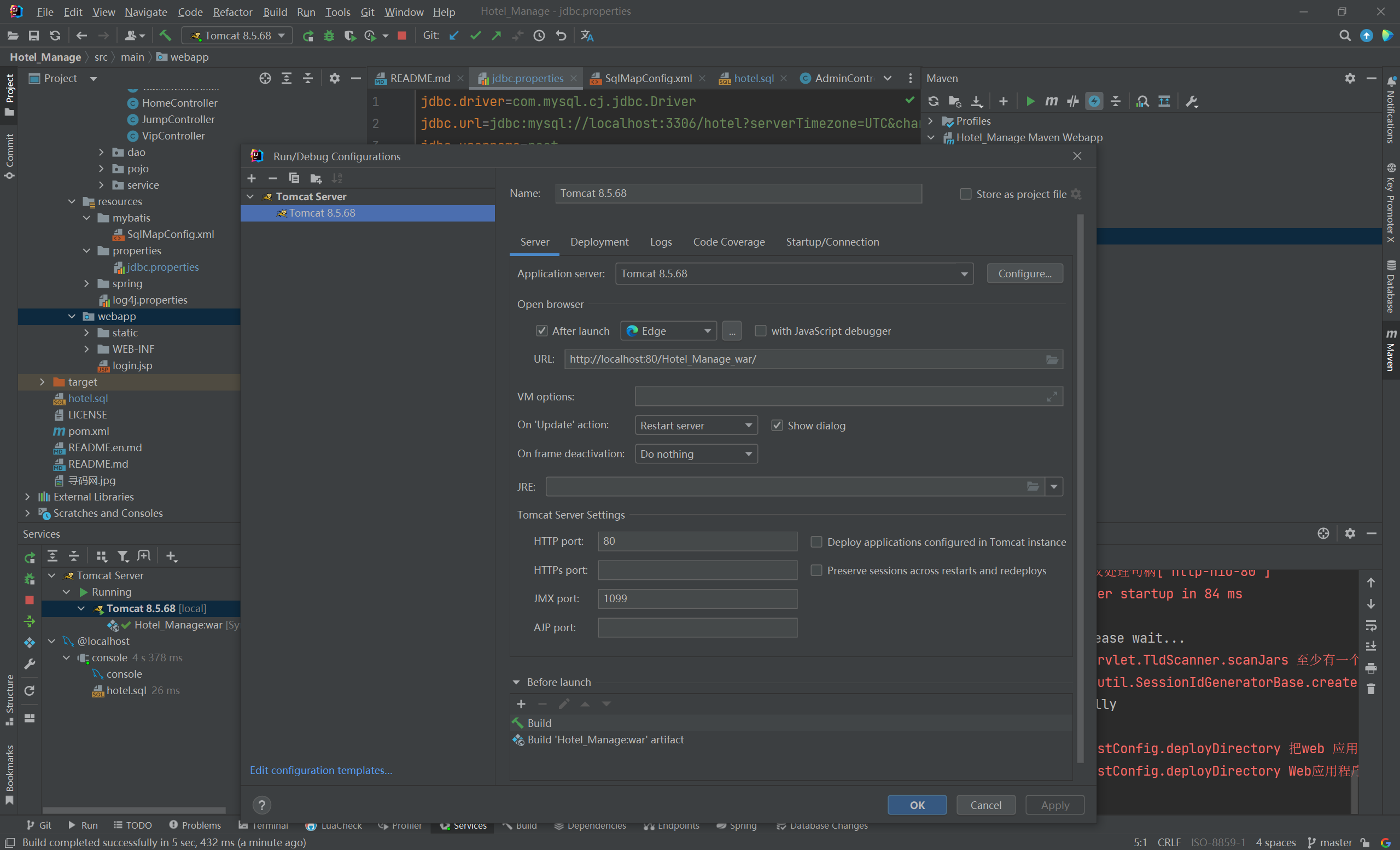Toggle Show dialog checkbox

click(x=777, y=426)
